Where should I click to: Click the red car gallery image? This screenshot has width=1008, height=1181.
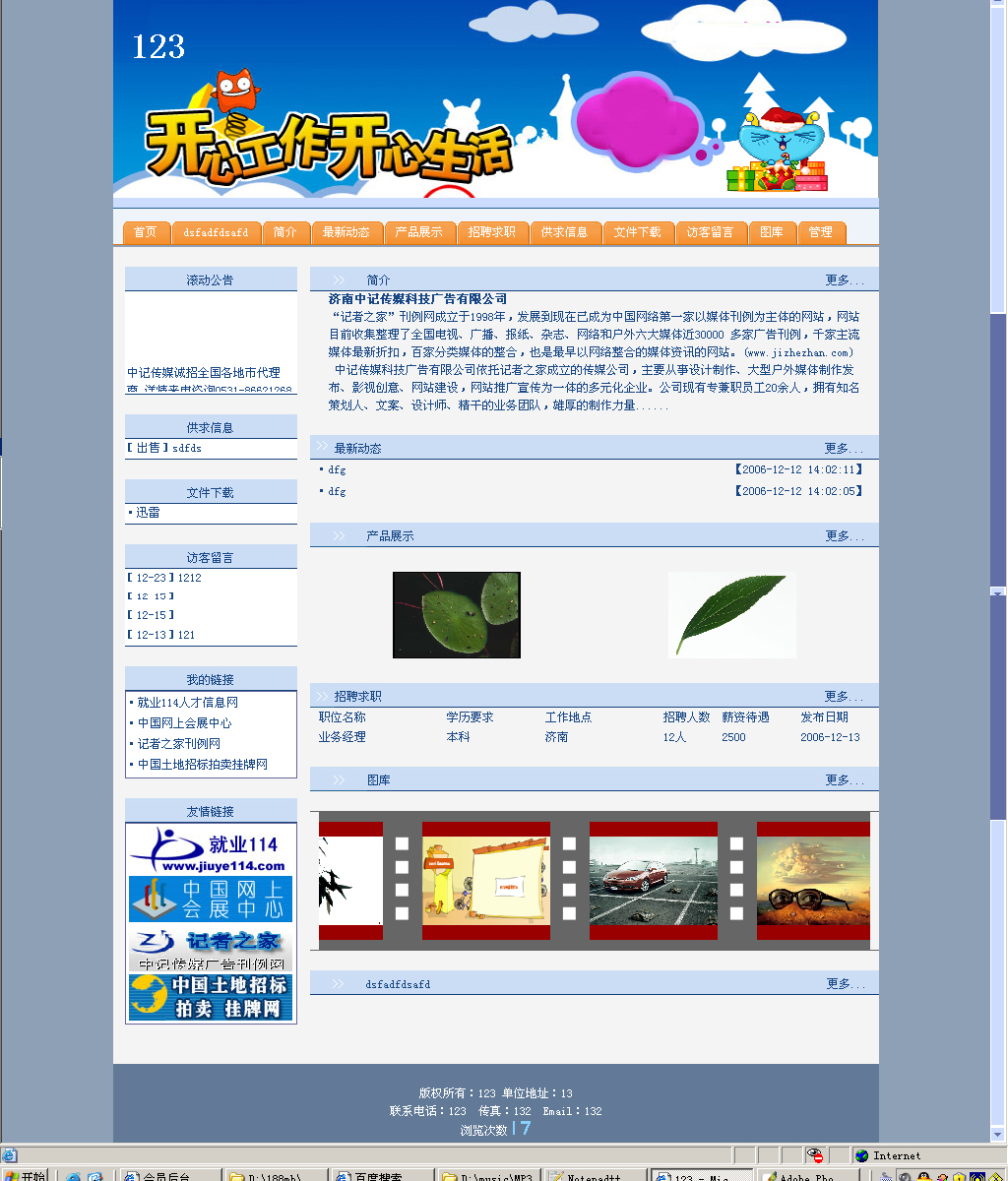pyautogui.click(x=654, y=881)
